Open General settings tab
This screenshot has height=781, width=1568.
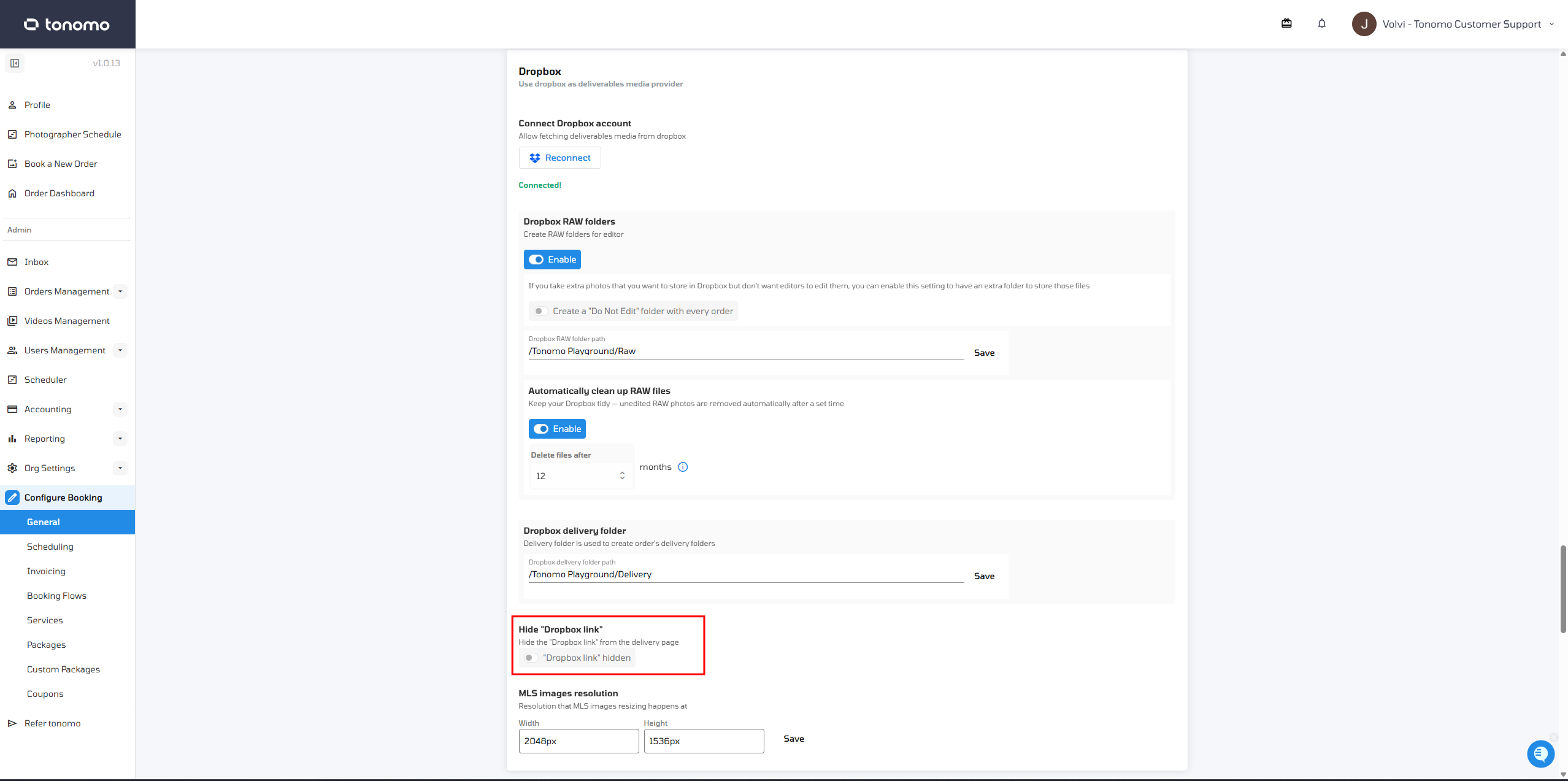click(x=67, y=522)
